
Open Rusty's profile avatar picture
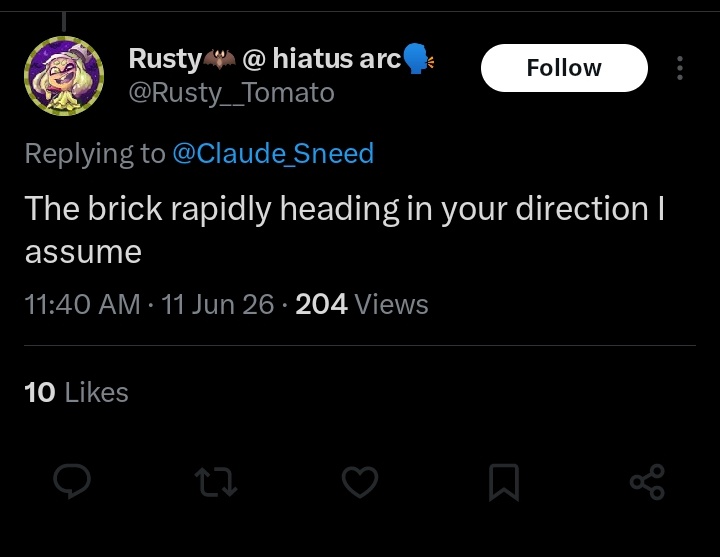click(x=64, y=76)
